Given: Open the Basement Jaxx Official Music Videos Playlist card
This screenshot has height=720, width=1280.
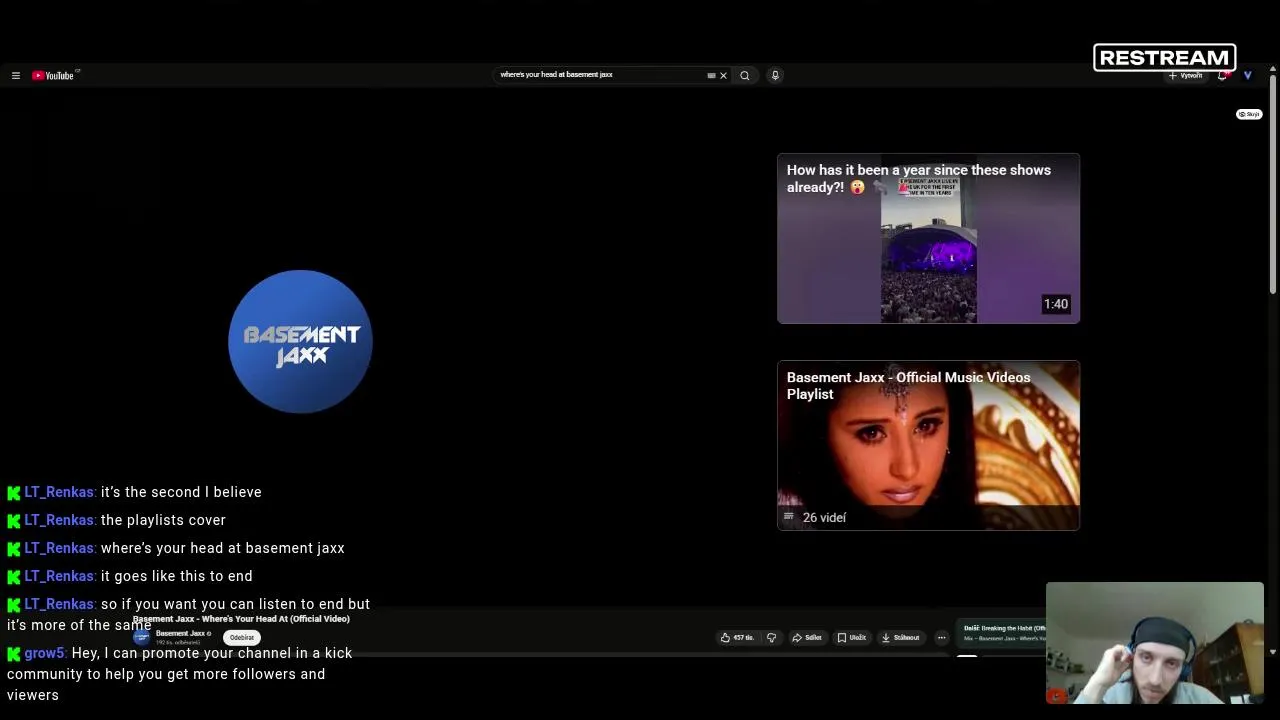Looking at the screenshot, I should (928, 445).
